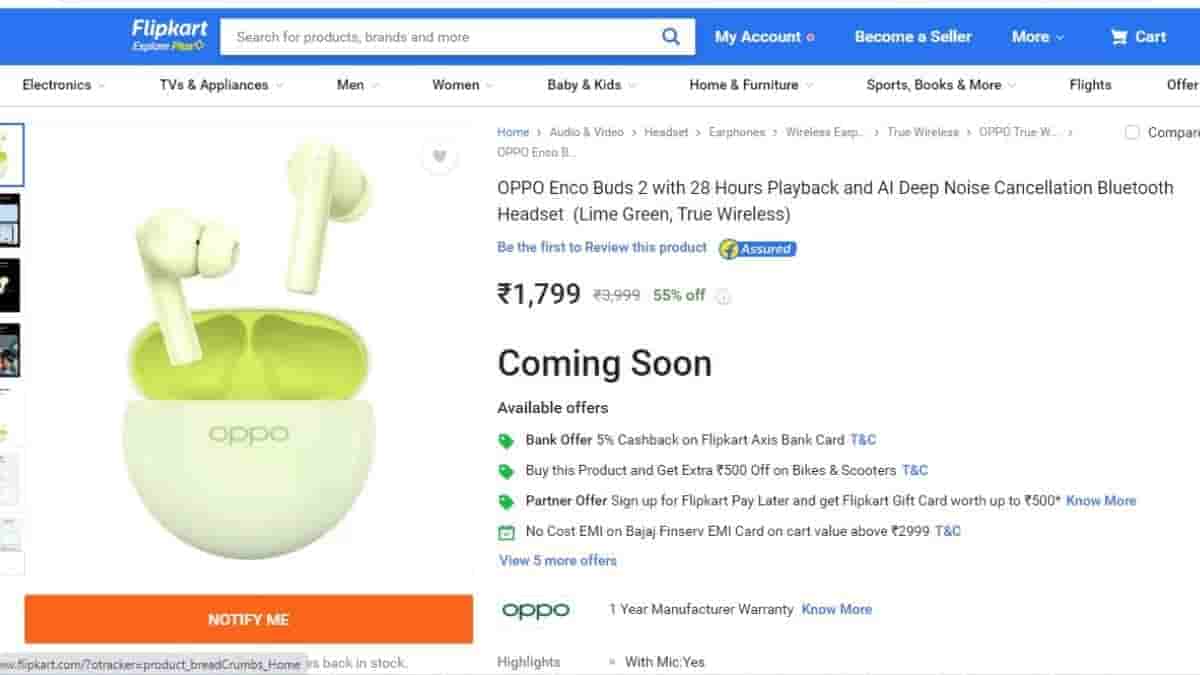
Task: Open View 5 more offers link
Action: 558,561
